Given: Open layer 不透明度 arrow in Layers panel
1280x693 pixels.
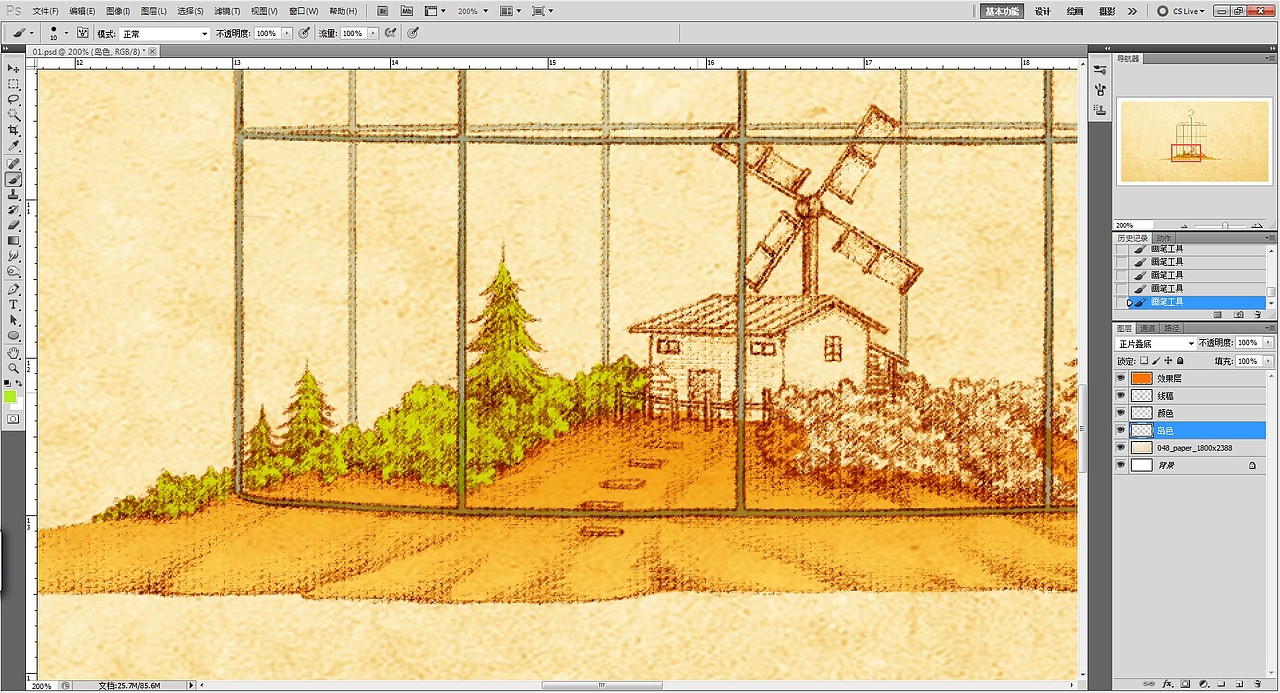Looking at the screenshot, I should click(1269, 343).
